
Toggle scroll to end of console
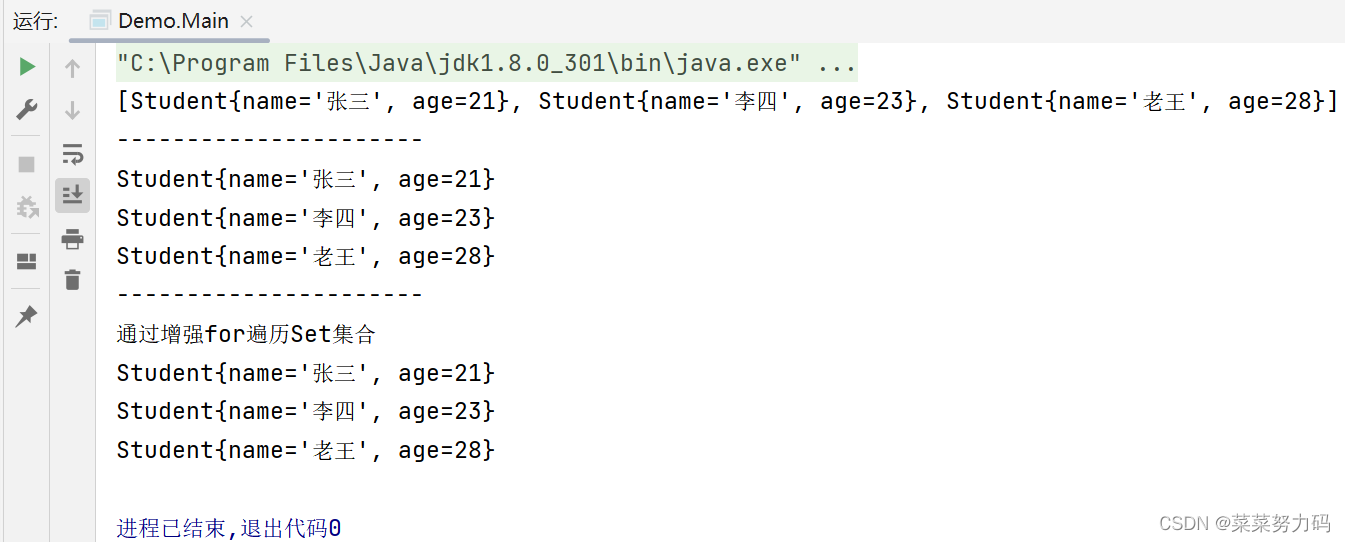tap(72, 195)
